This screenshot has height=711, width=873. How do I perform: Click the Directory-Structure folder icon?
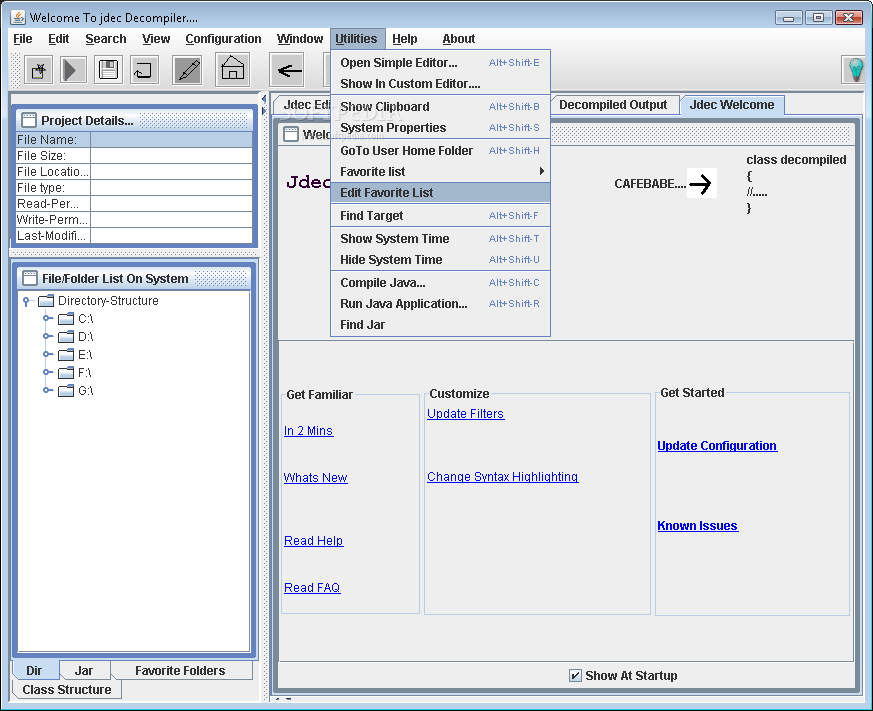tap(46, 301)
